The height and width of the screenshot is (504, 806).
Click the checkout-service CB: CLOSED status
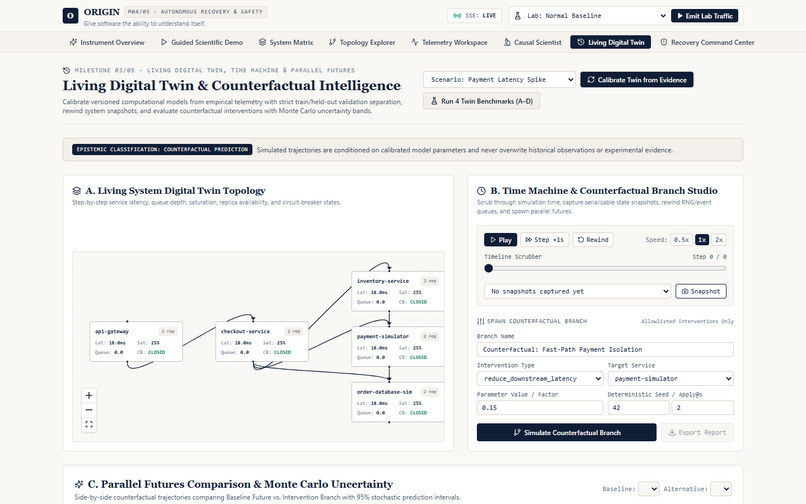(277, 352)
